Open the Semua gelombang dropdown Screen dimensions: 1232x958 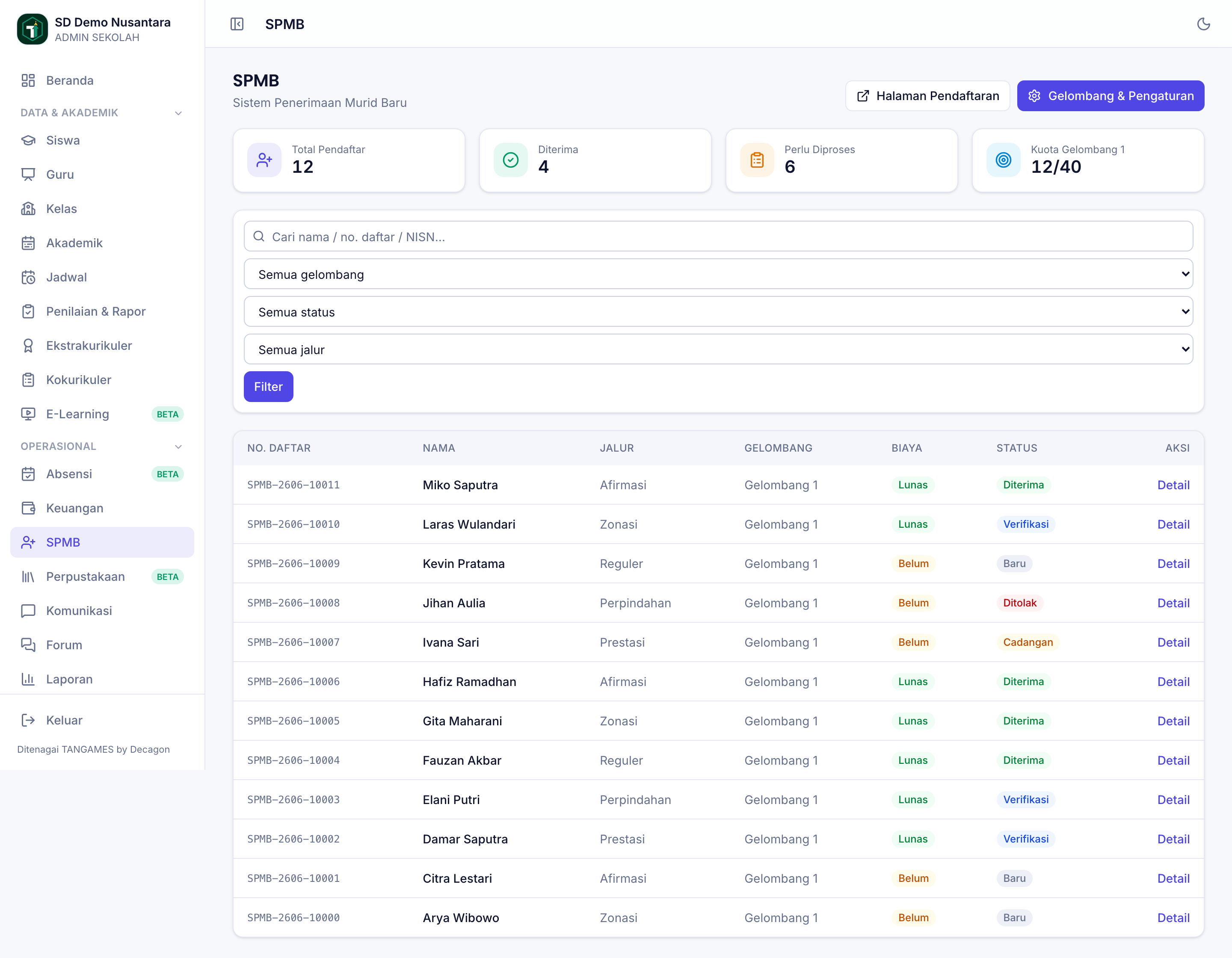[718, 274]
